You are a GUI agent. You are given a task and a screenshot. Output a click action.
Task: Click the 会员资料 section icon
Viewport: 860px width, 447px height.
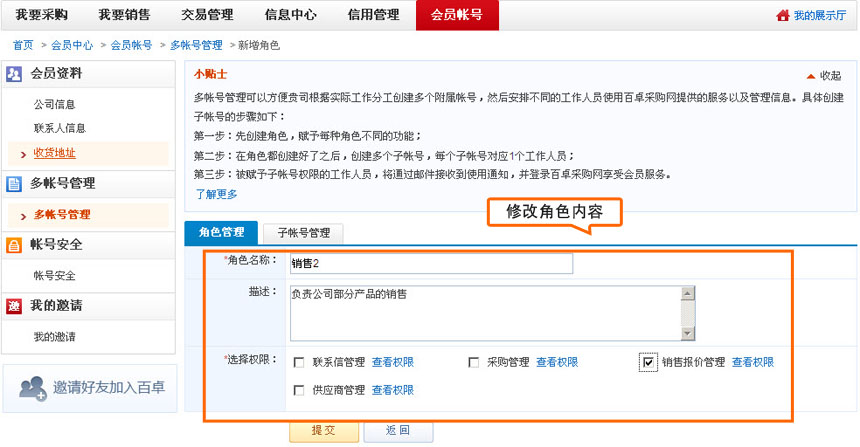coord(14,74)
